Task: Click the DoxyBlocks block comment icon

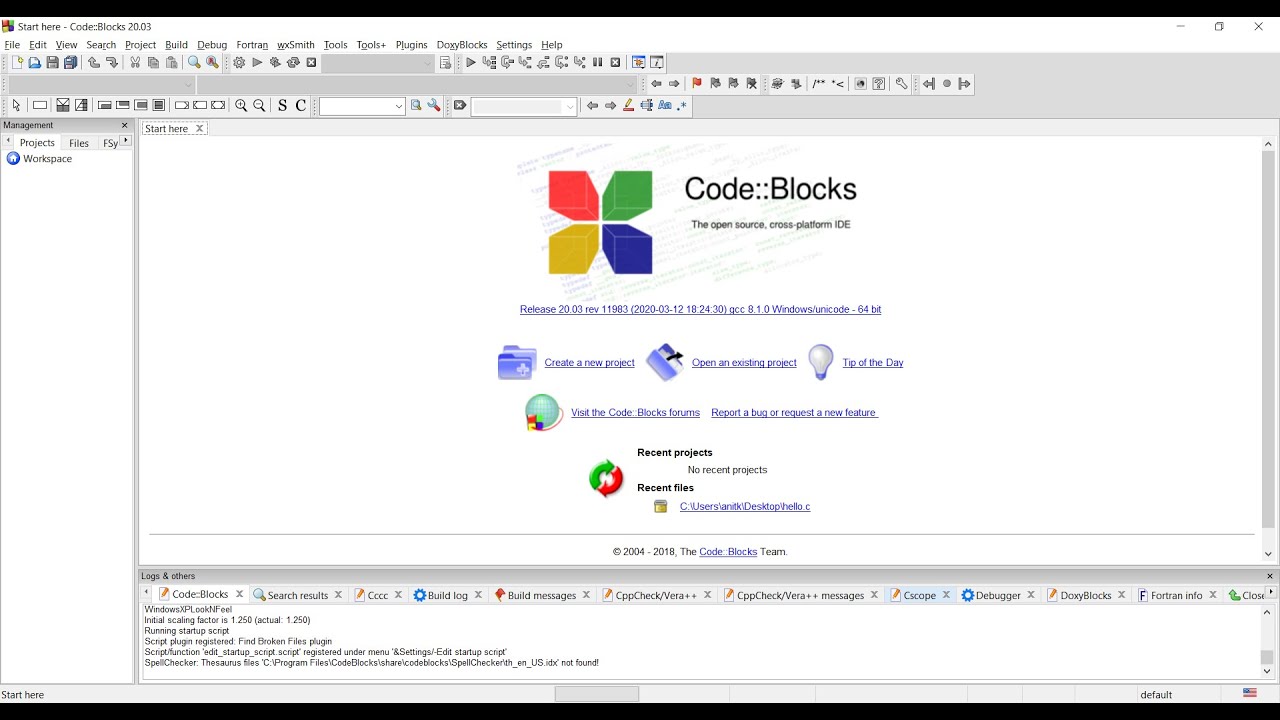Action: 819,84
